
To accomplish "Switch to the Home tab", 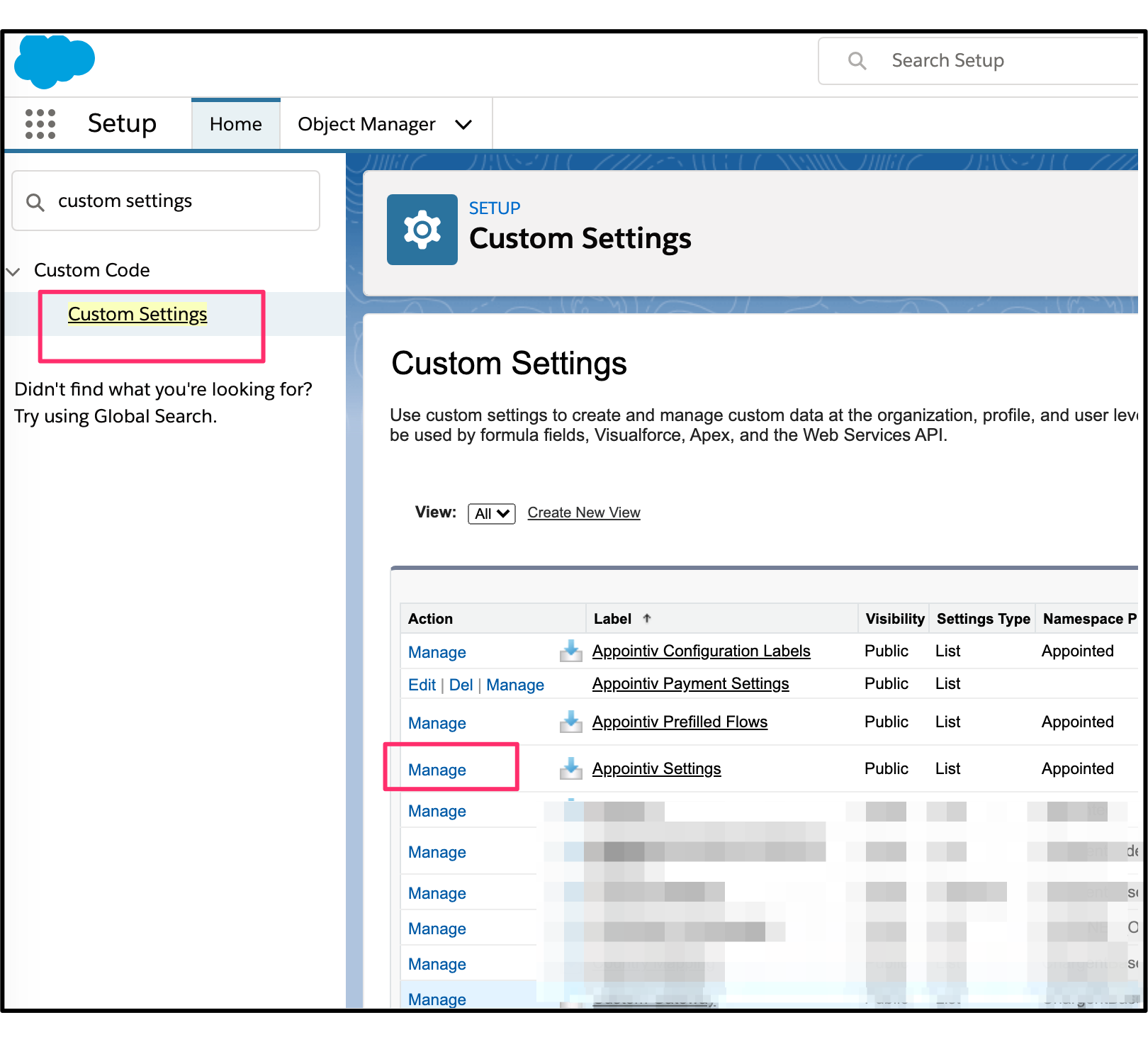I will tap(236, 124).
